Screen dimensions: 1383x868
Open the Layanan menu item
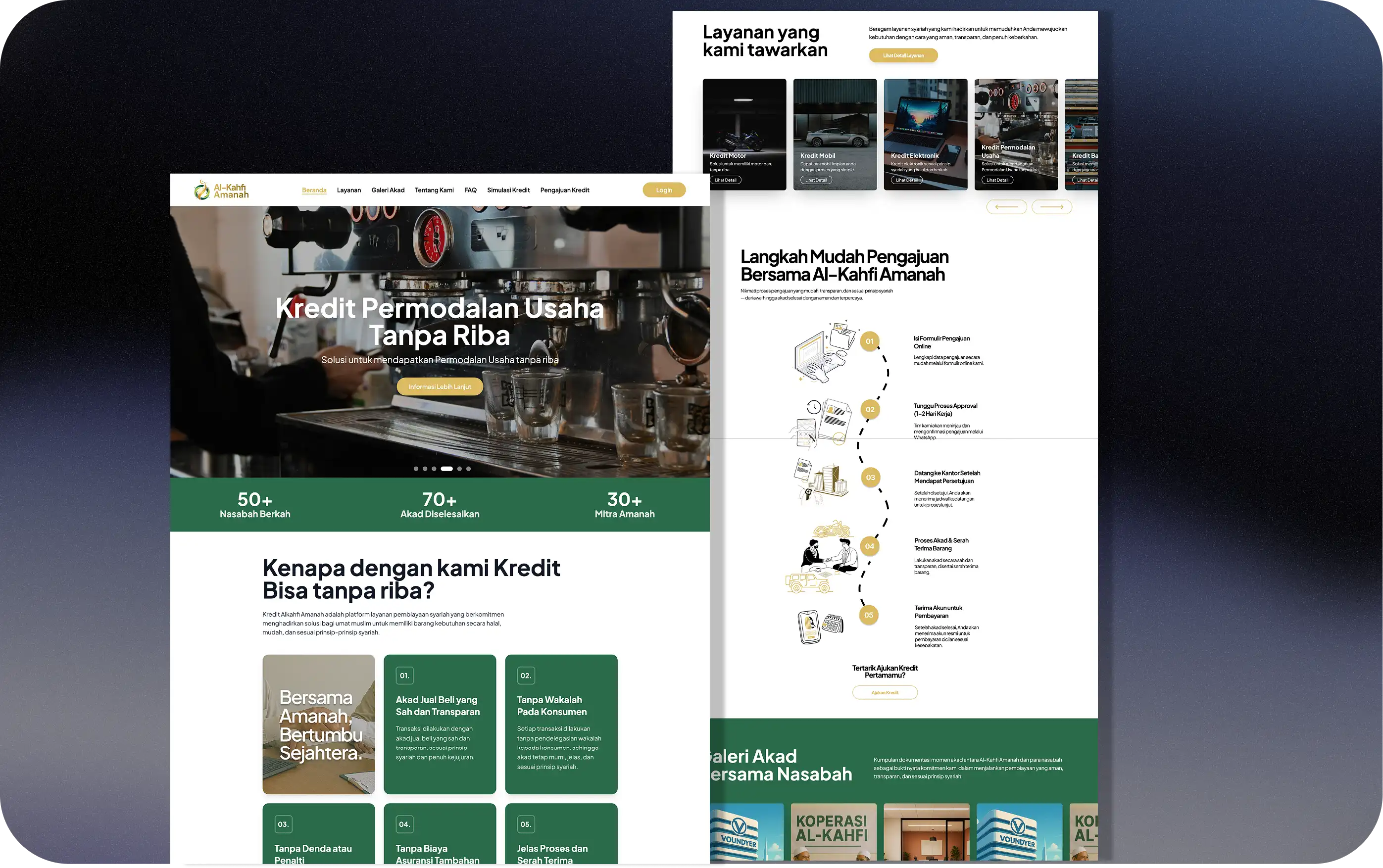click(x=348, y=190)
